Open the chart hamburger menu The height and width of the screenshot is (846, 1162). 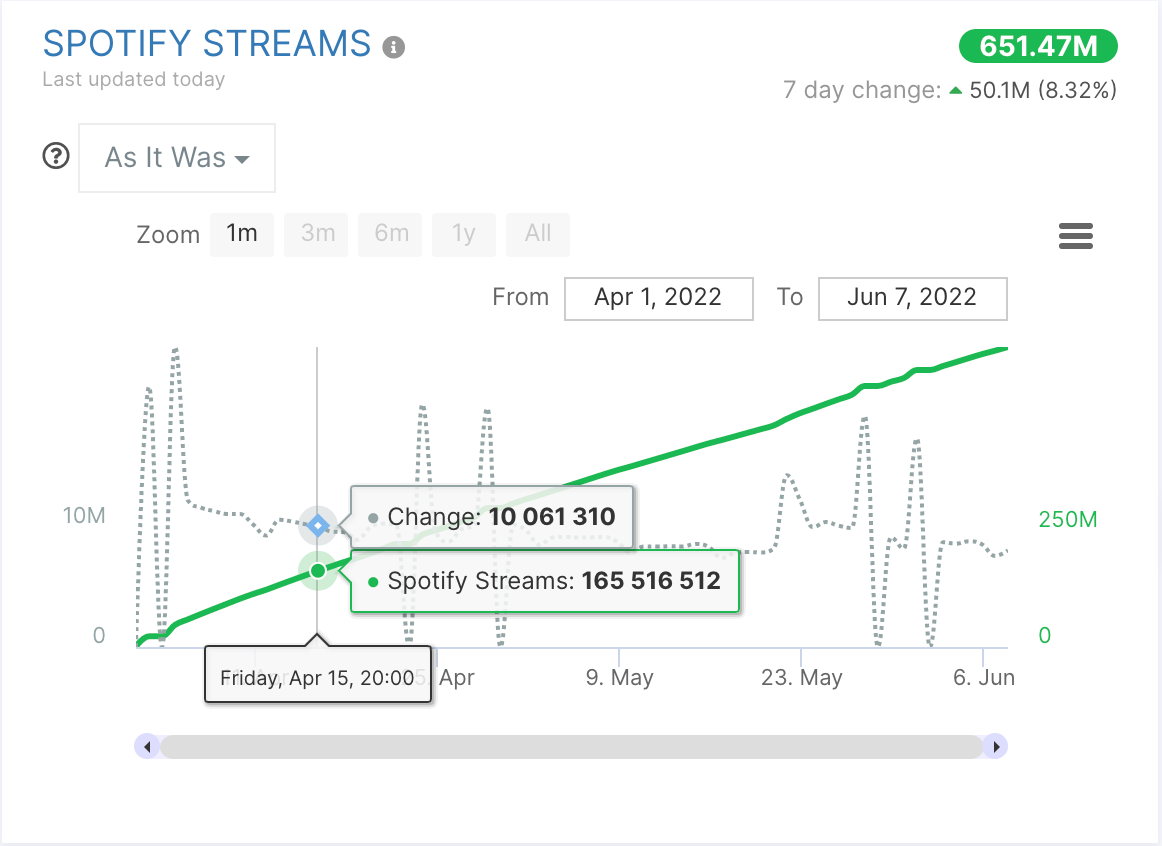tap(1075, 237)
